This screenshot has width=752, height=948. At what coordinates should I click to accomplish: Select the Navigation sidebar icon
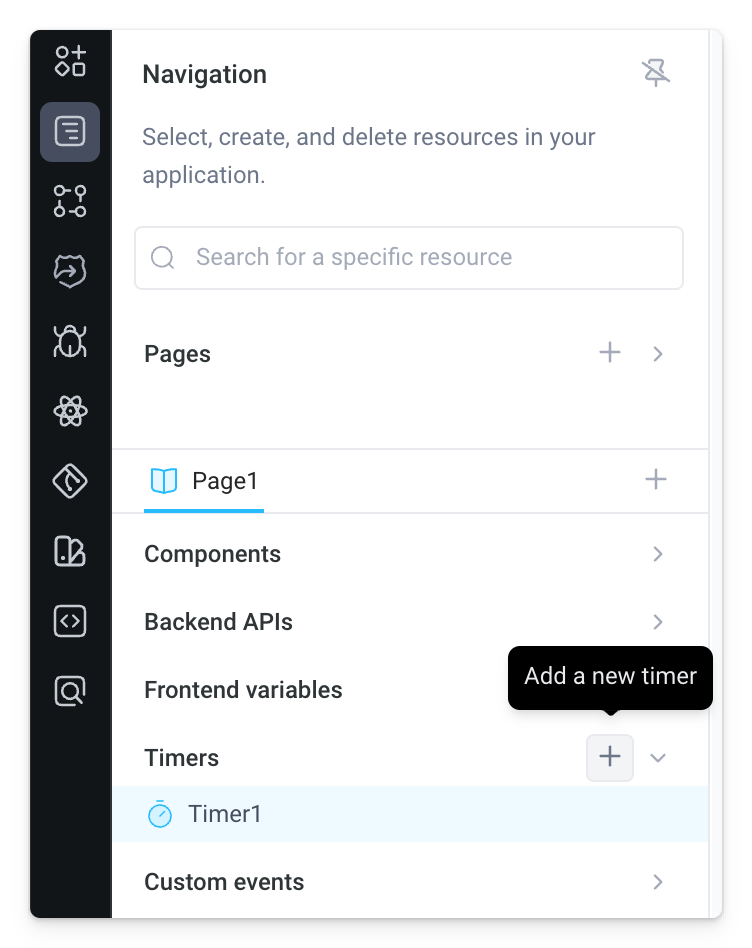[69, 131]
